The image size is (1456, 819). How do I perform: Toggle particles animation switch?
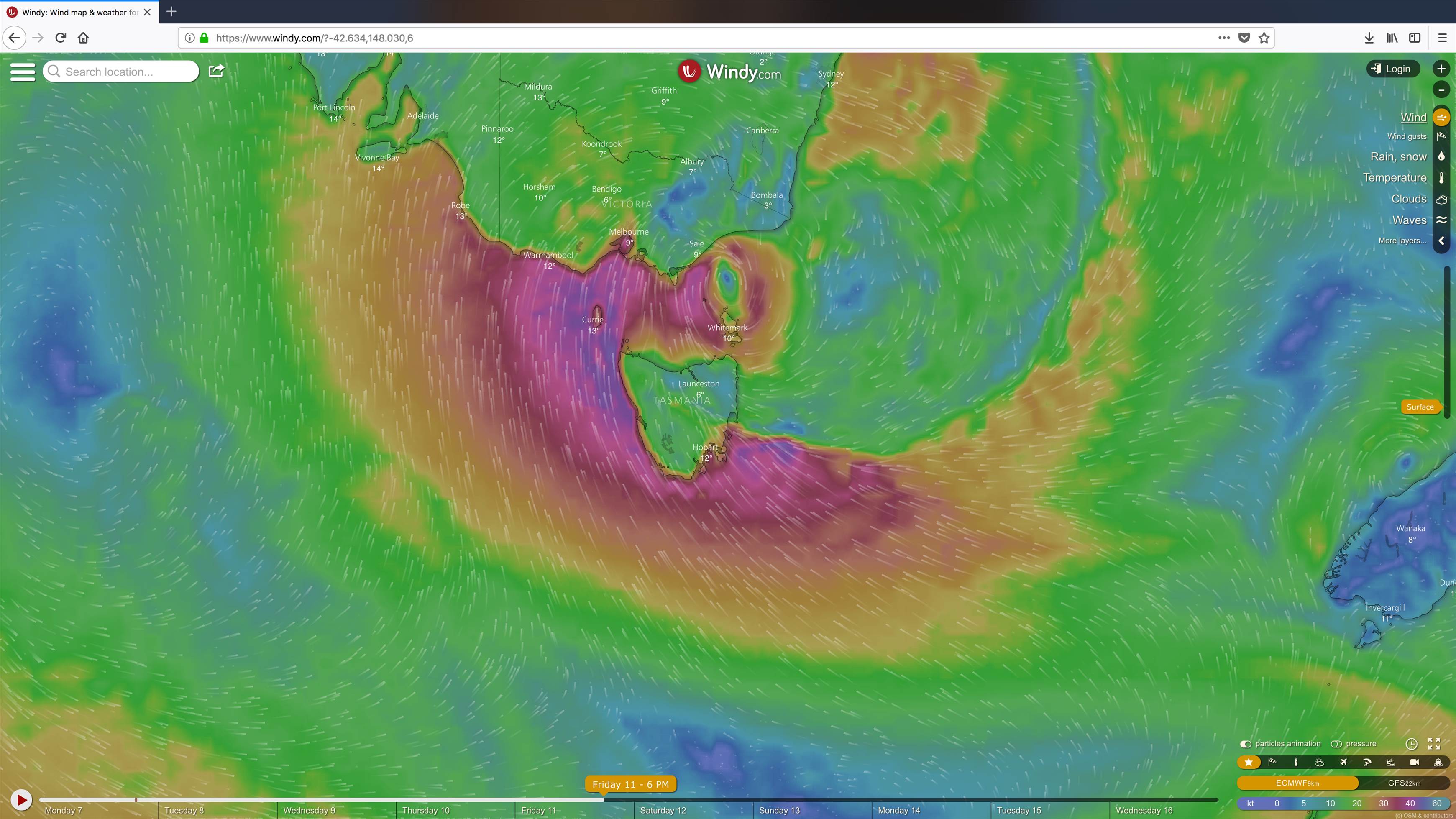click(x=1245, y=744)
